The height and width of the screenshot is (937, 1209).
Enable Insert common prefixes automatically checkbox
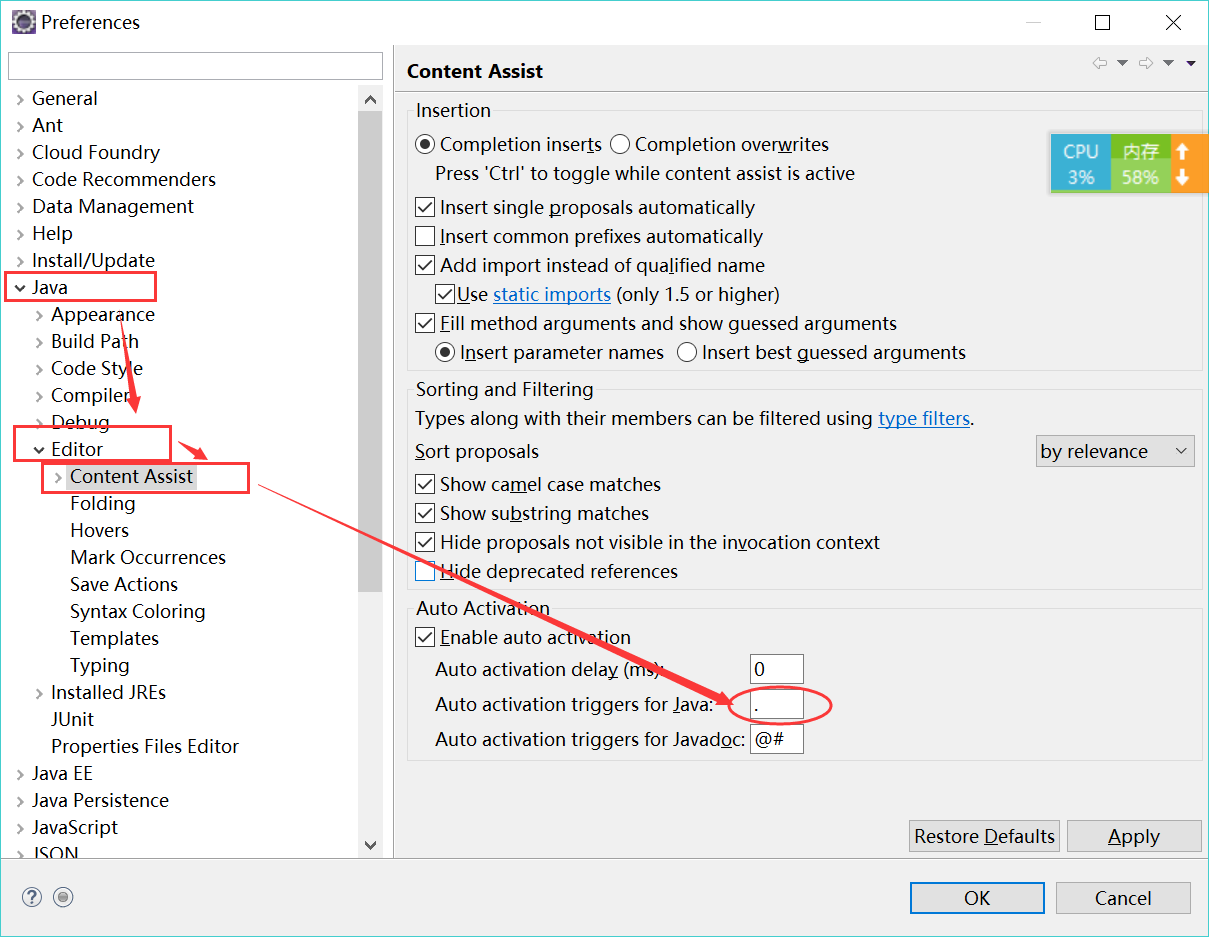click(x=425, y=237)
